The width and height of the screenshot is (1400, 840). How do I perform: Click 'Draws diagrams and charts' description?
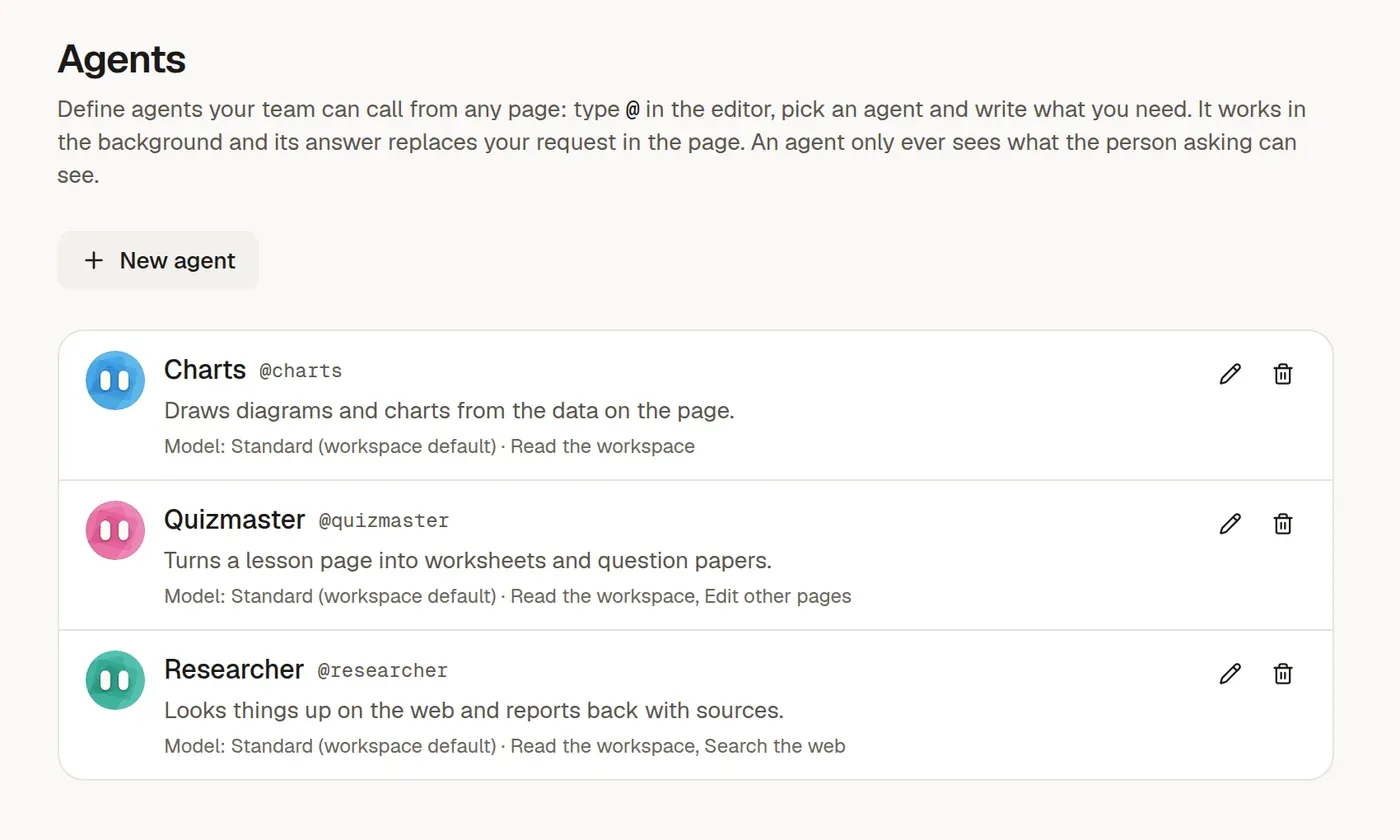coord(449,411)
